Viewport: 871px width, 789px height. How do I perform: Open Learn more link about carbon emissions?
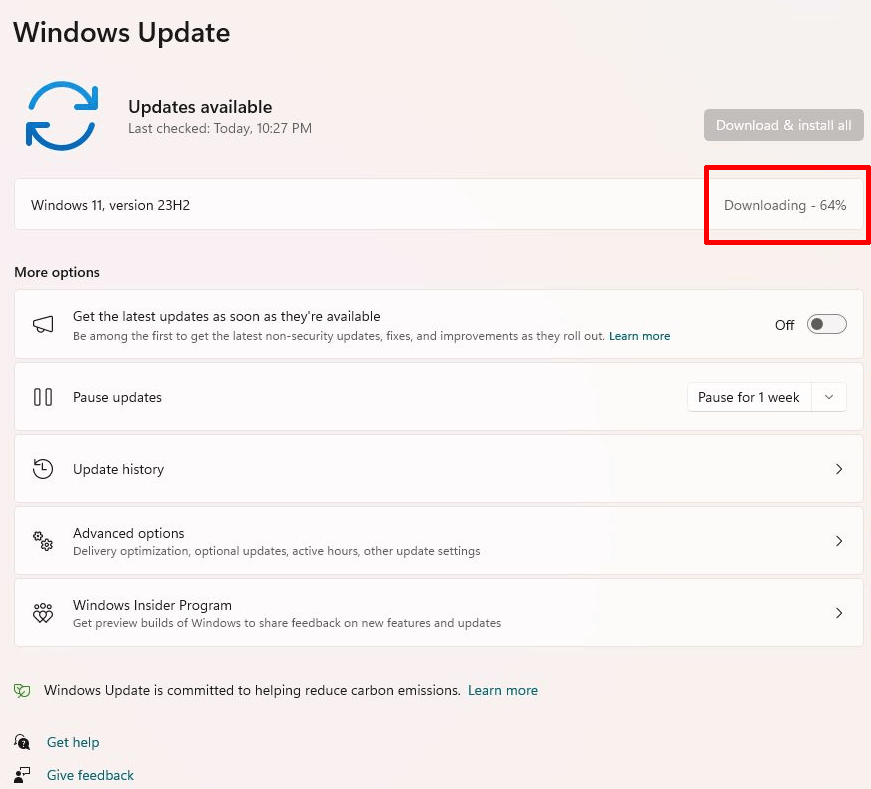point(503,690)
